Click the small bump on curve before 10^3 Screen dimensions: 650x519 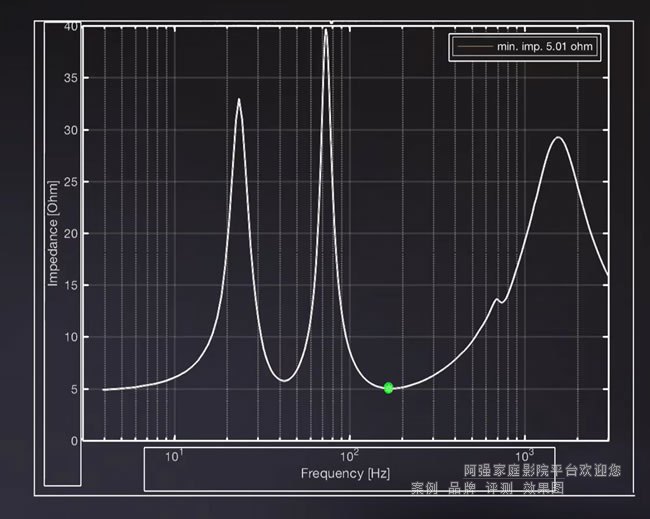point(497,298)
